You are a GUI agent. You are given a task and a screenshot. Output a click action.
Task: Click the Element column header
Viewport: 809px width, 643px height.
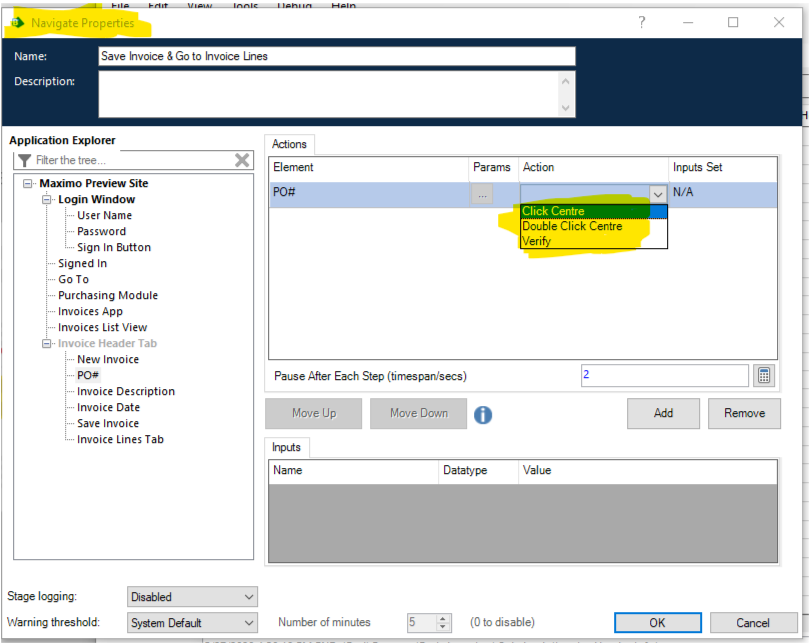[x=369, y=168]
